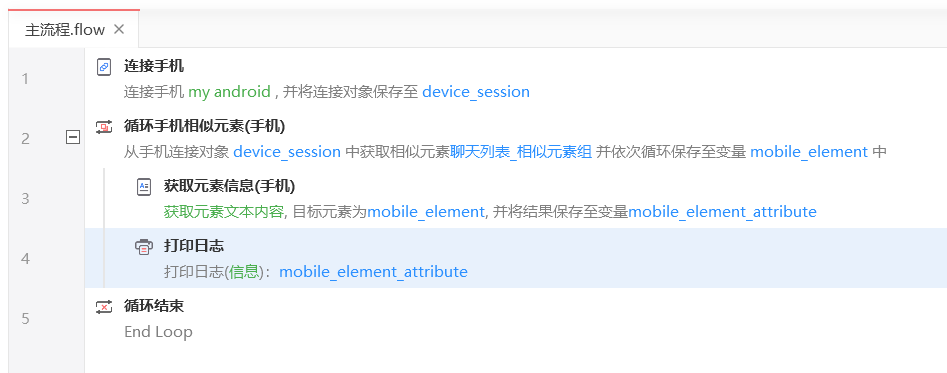The image size is (947, 373).
Task: Select line number 1 in the gutter
Action: 25,78
